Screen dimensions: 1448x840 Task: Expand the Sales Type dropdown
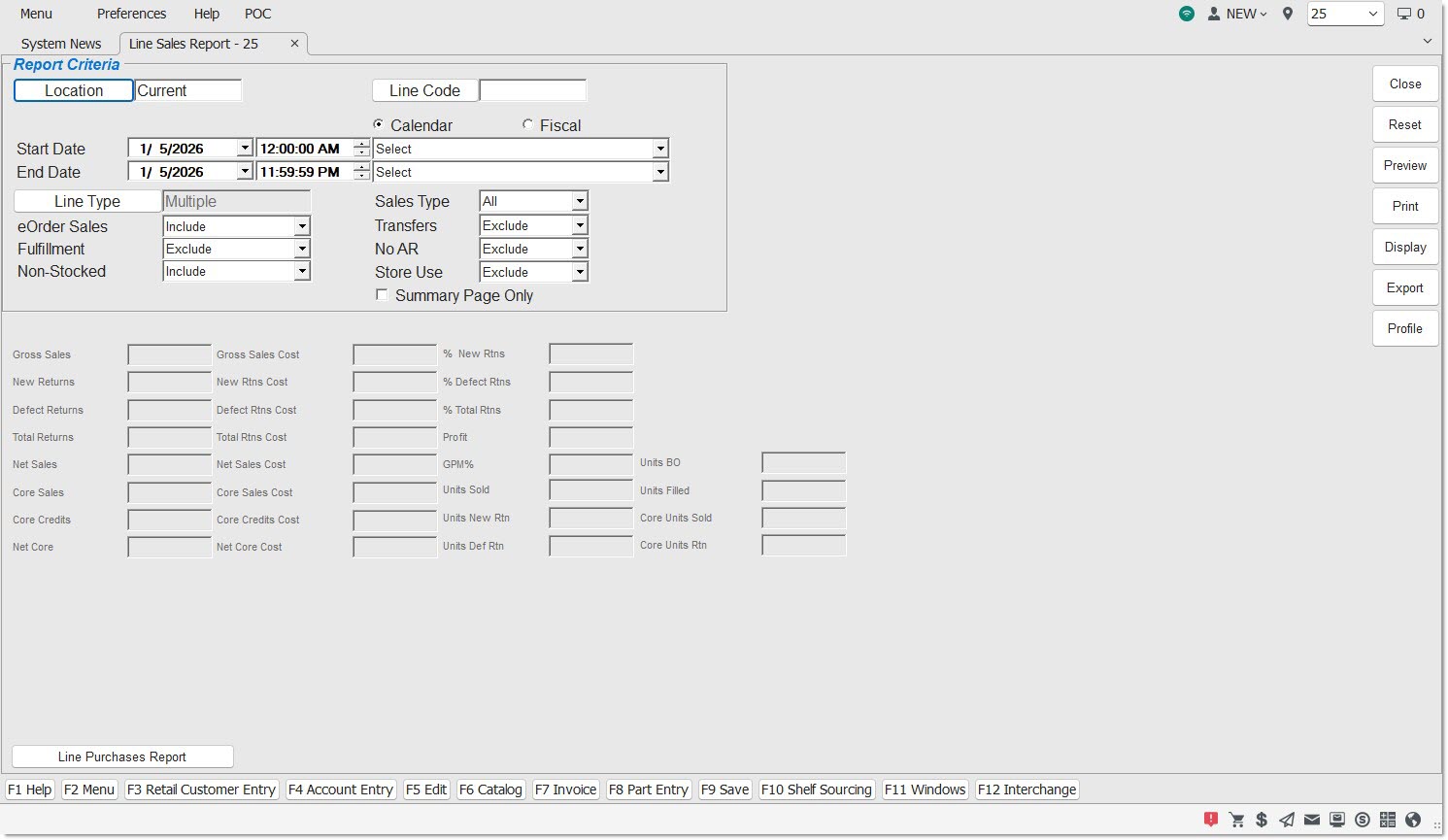(x=580, y=202)
